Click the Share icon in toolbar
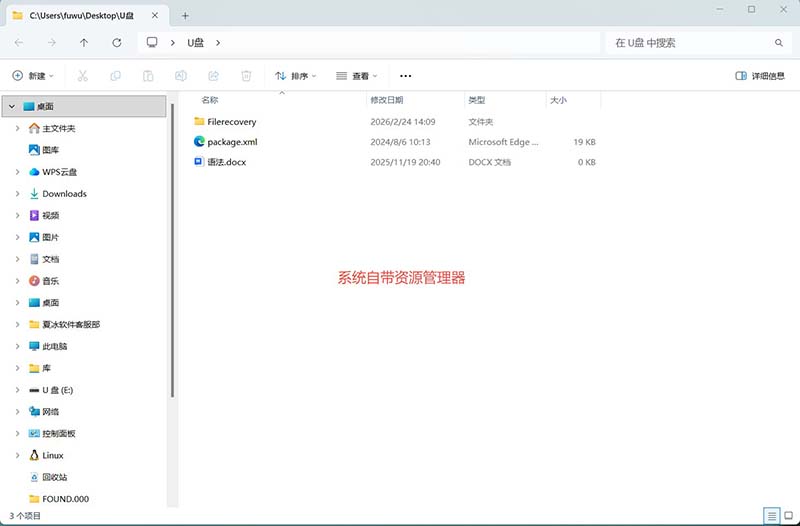Image resolution: width=800 pixels, height=526 pixels. pyautogui.click(x=213, y=76)
